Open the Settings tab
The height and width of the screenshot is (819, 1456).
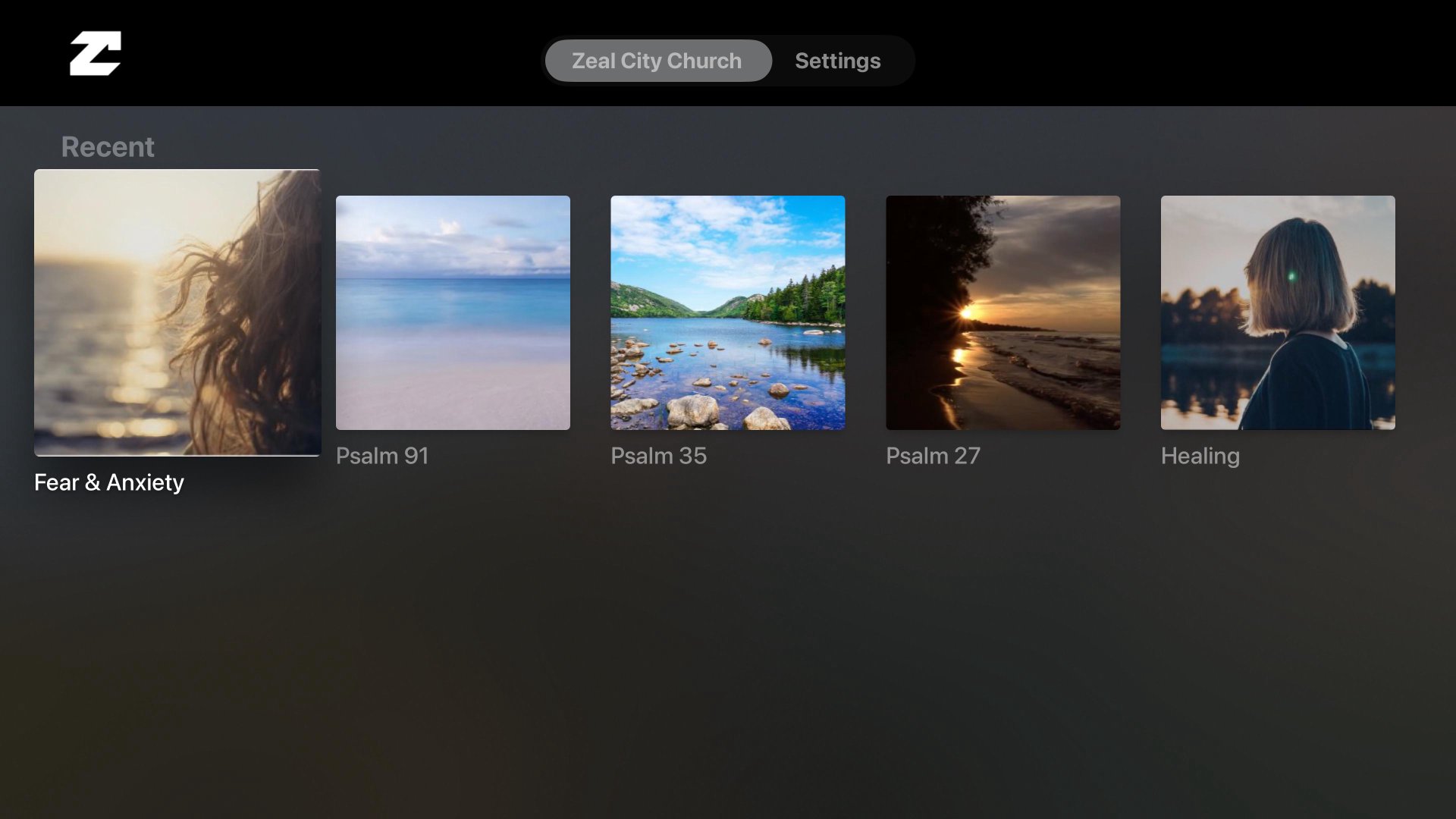click(837, 61)
